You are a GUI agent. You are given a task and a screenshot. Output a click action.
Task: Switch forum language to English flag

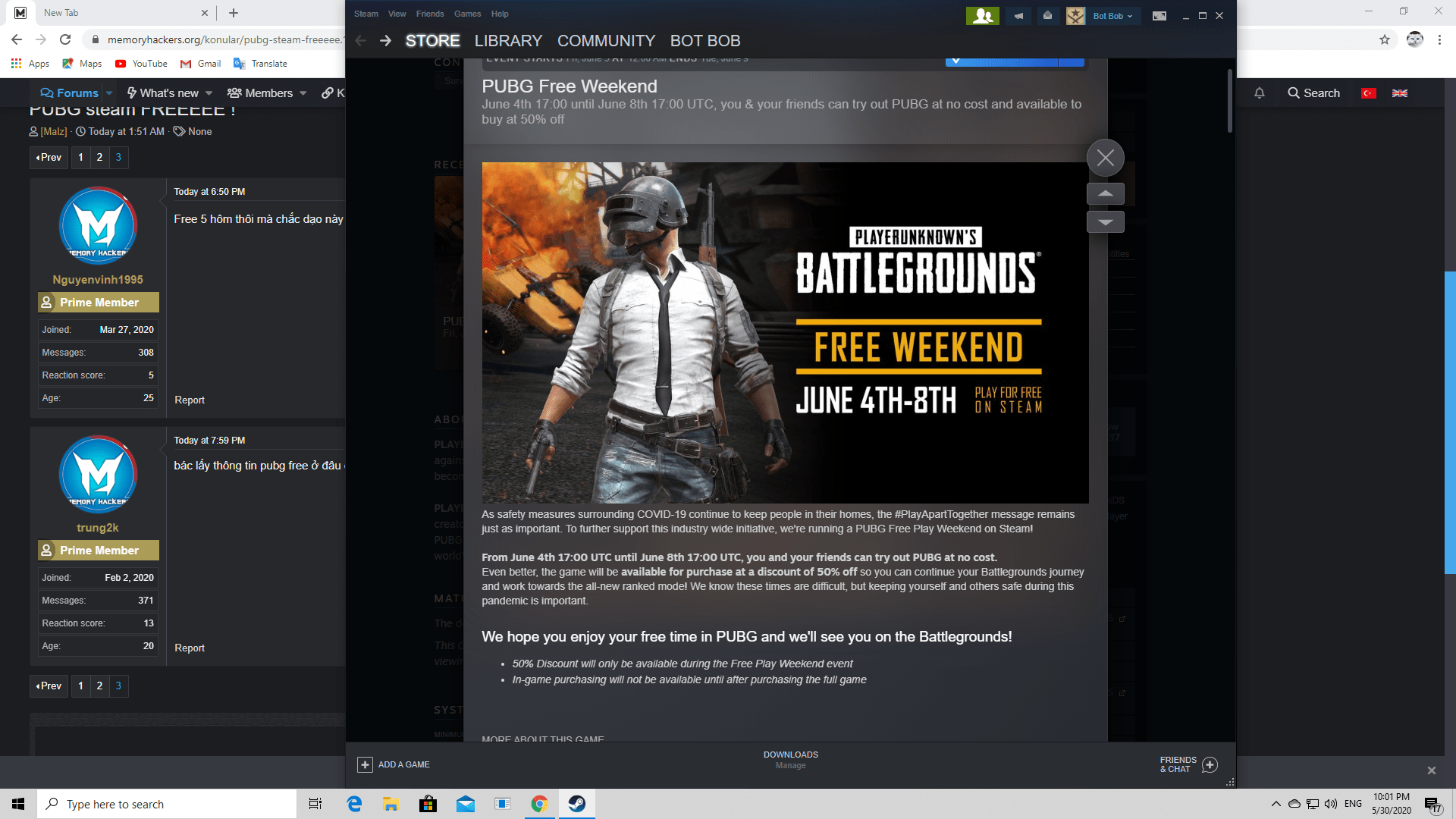pos(1400,93)
